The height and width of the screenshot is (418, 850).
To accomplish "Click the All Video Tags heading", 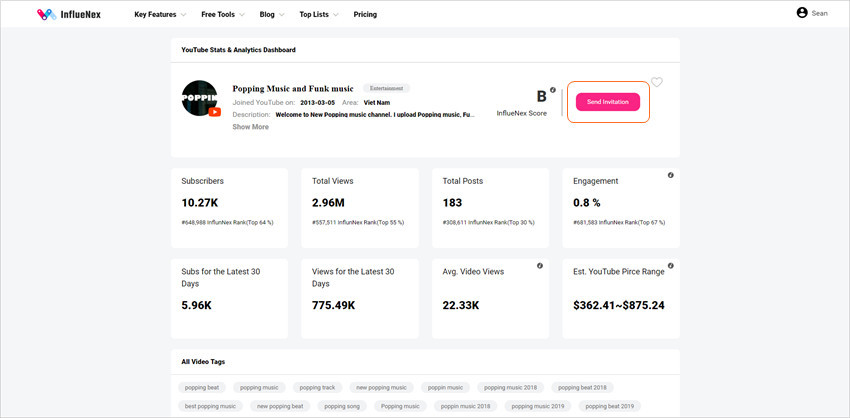I will (203, 362).
